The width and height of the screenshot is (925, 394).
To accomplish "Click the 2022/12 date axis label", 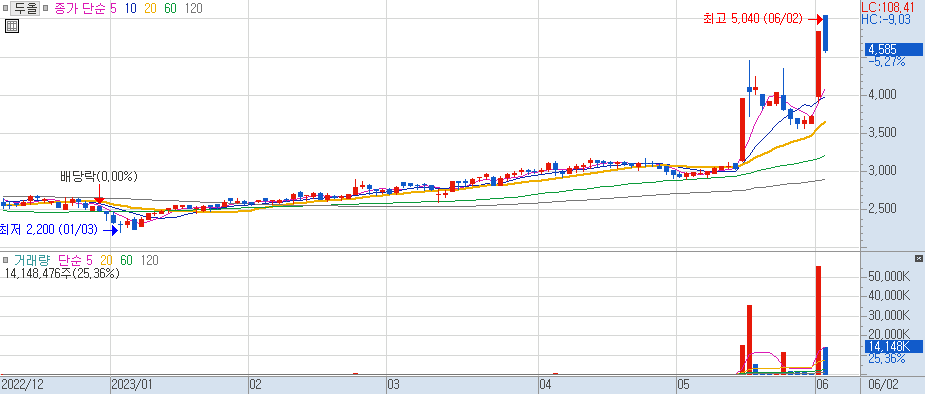I will 22,385.
